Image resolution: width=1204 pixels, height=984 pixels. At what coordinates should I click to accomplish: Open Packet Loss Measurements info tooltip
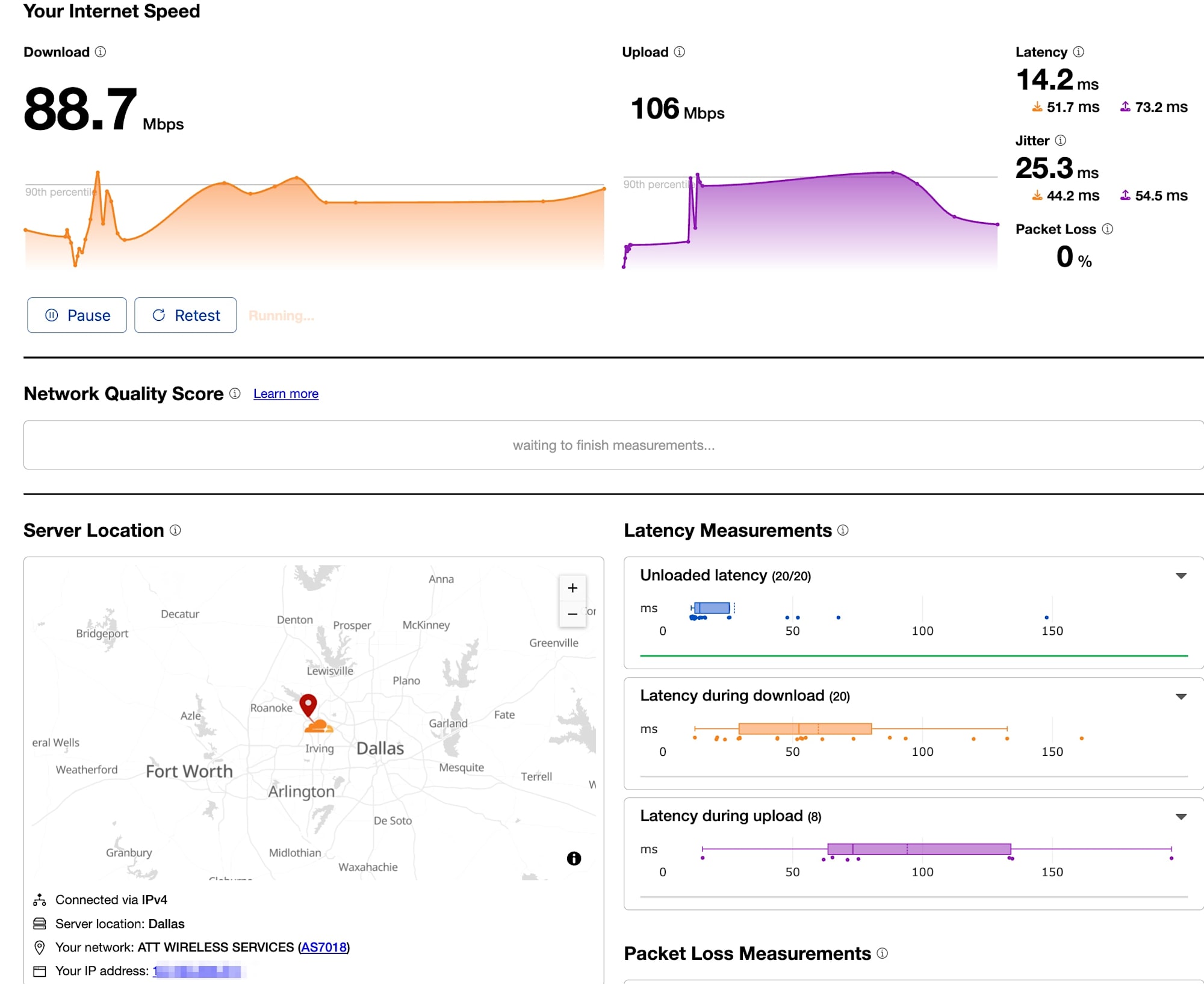883,954
